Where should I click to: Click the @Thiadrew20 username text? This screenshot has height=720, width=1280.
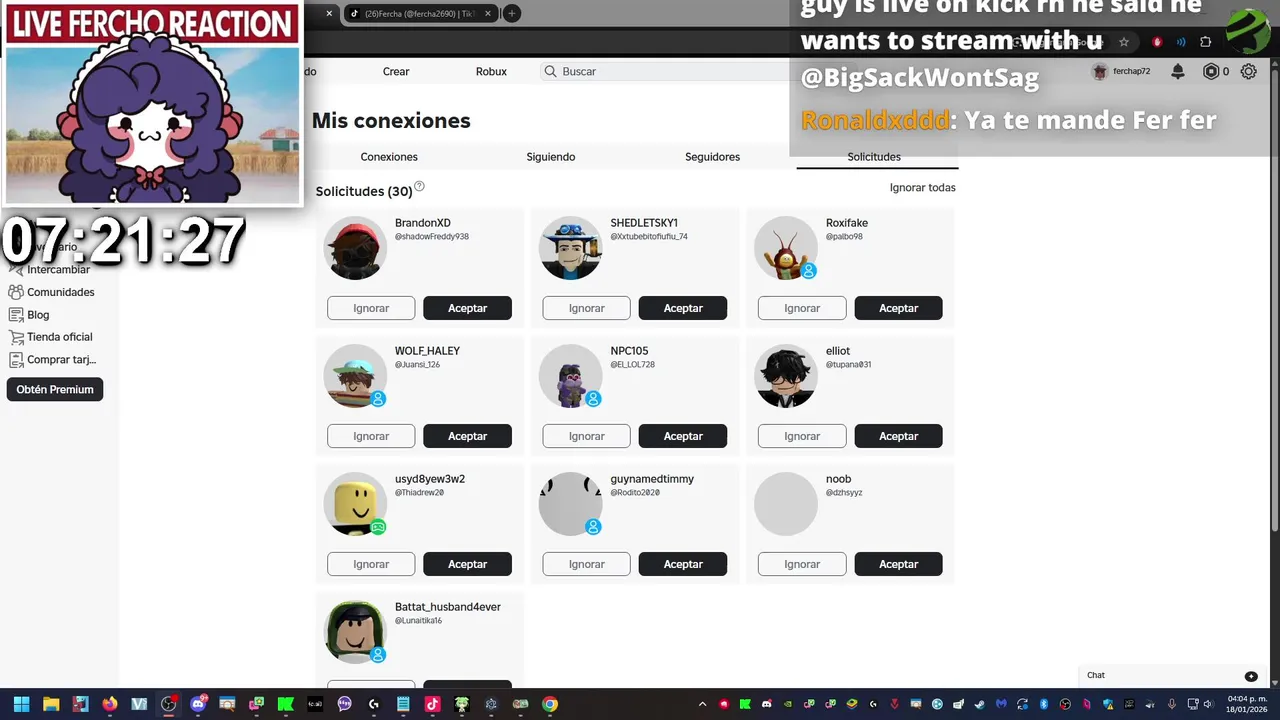tap(419, 493)
